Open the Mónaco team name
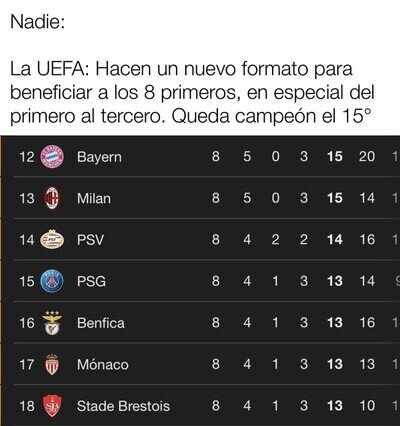The image size is (400, 426). click(x=103, y=364)
